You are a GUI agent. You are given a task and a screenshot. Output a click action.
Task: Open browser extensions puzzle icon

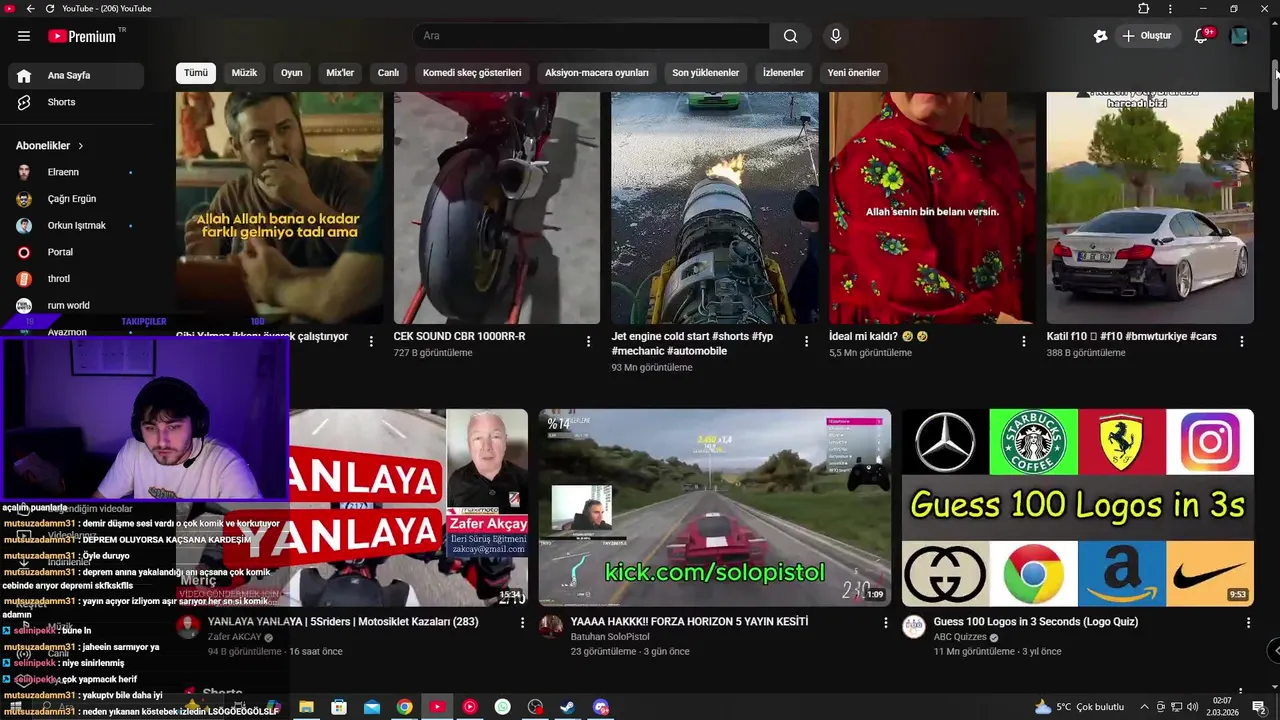[1144, 8]
